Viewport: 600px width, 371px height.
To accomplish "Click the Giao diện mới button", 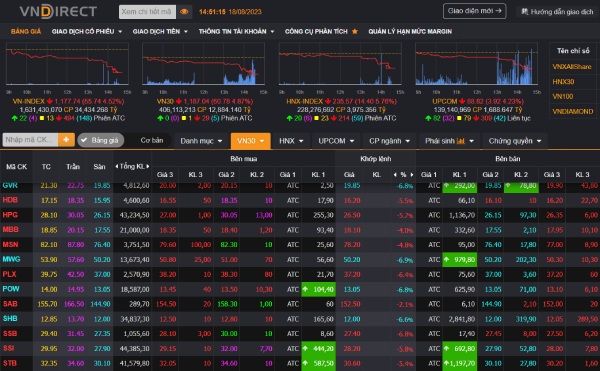I will [x=474, y=11].
